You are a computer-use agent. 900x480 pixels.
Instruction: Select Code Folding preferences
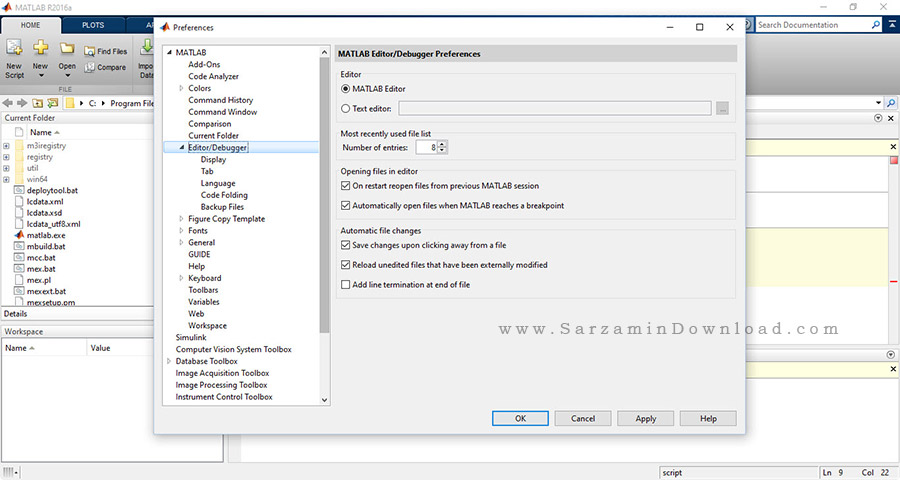[224, 195]
